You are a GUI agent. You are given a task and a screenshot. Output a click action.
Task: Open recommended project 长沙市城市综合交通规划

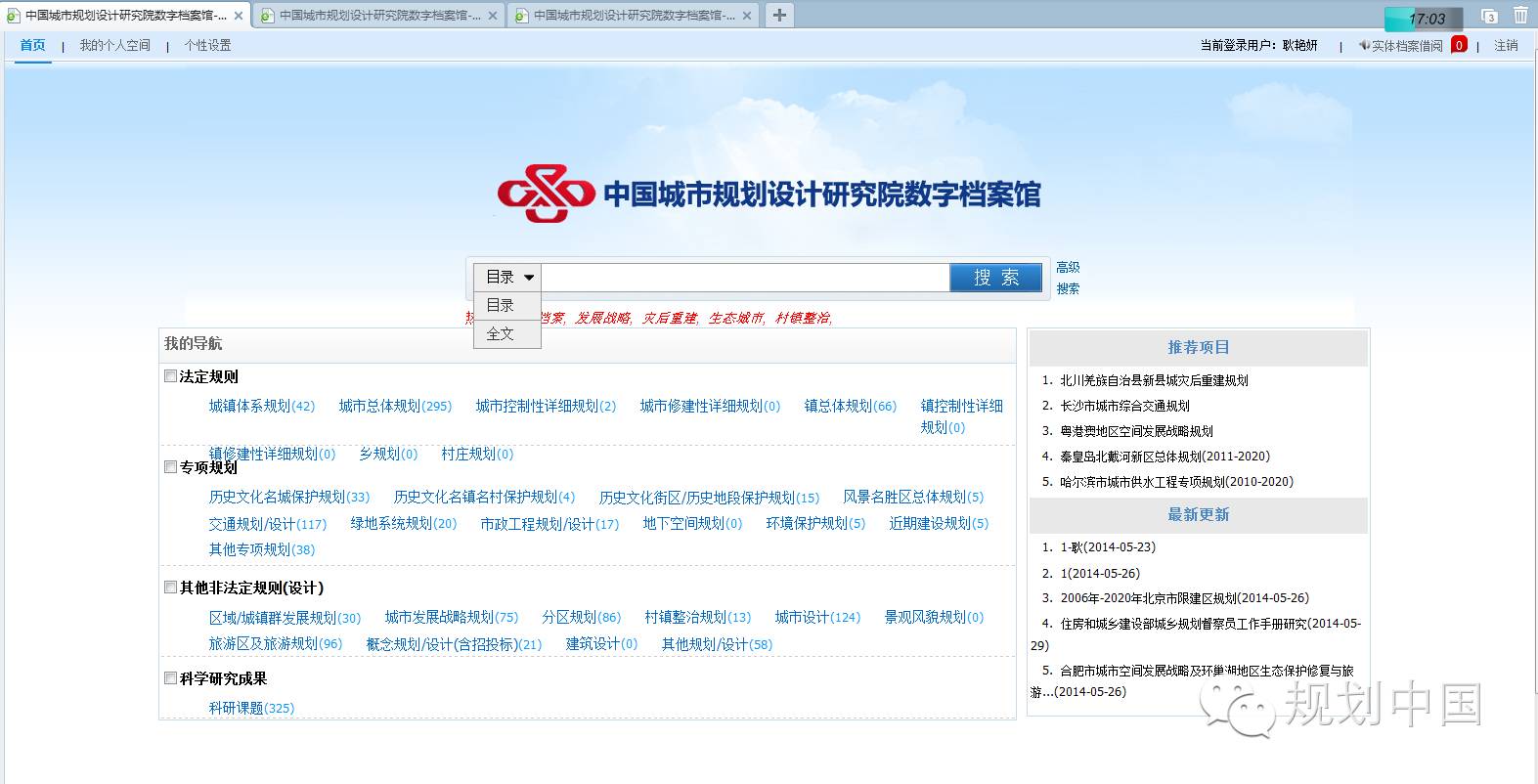[1125, 406]
